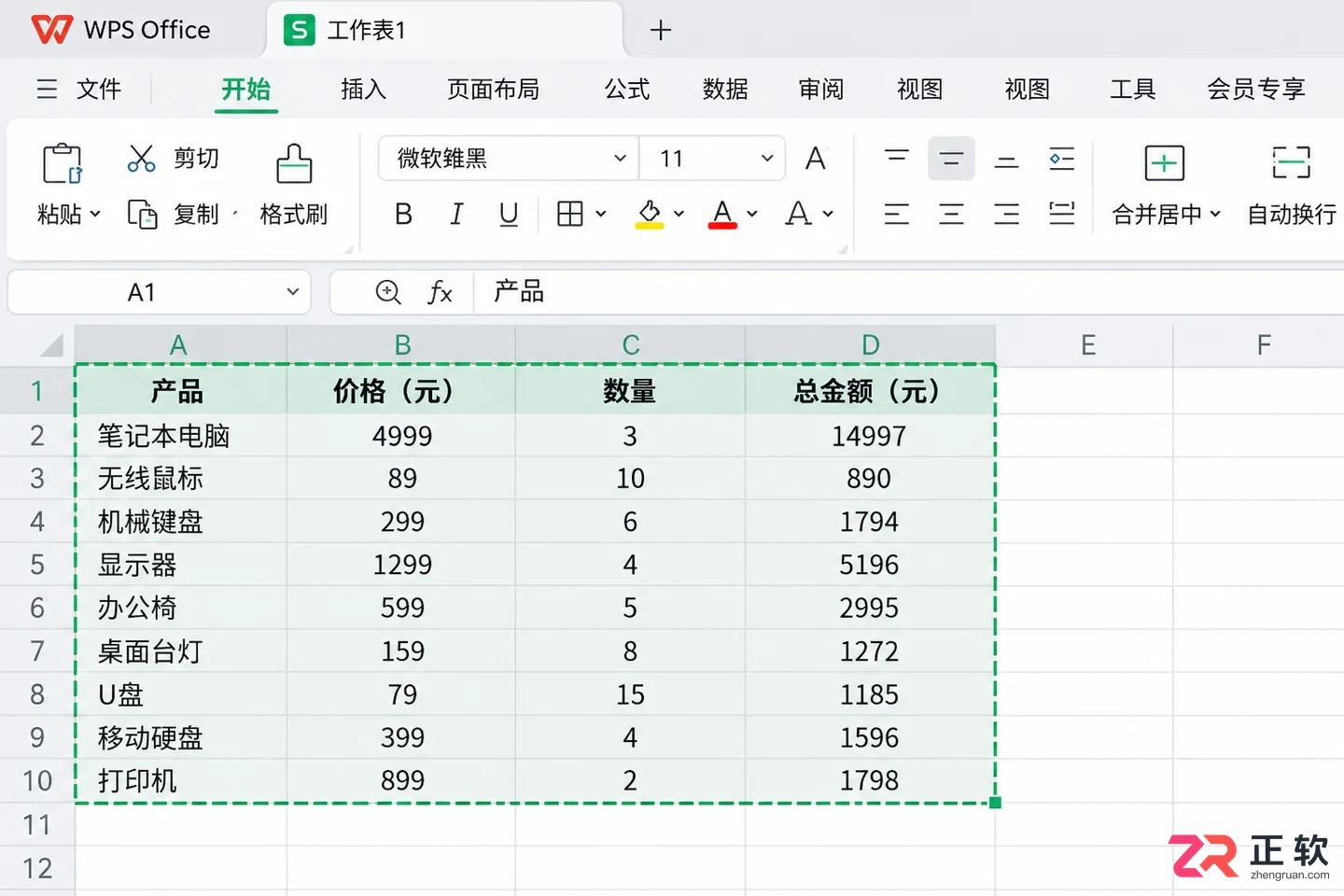
Task: Switch to the 插入 ribbon tab
Action: [363, 89]
